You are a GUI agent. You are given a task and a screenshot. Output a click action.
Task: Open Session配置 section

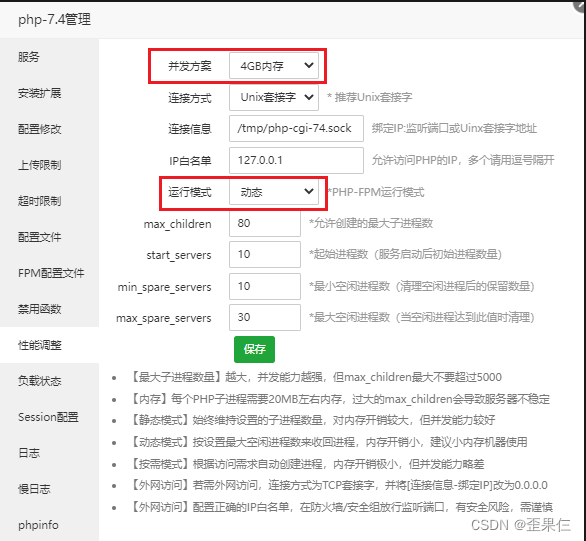coord(49,417)
